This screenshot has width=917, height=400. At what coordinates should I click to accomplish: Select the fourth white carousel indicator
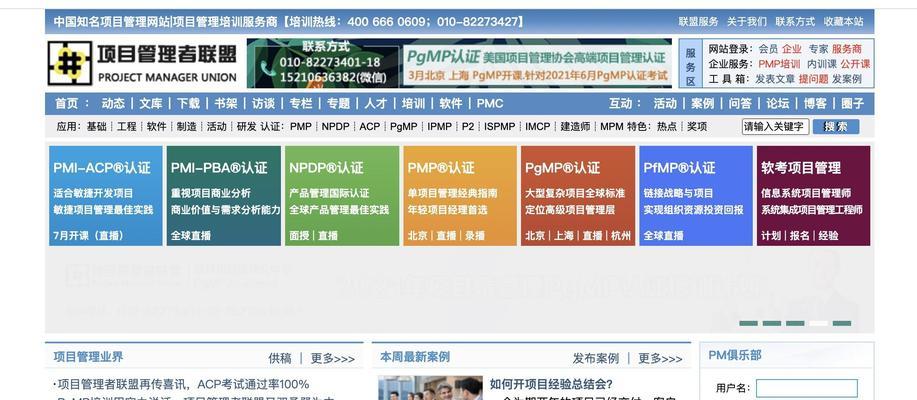click(x=819, y=323)
